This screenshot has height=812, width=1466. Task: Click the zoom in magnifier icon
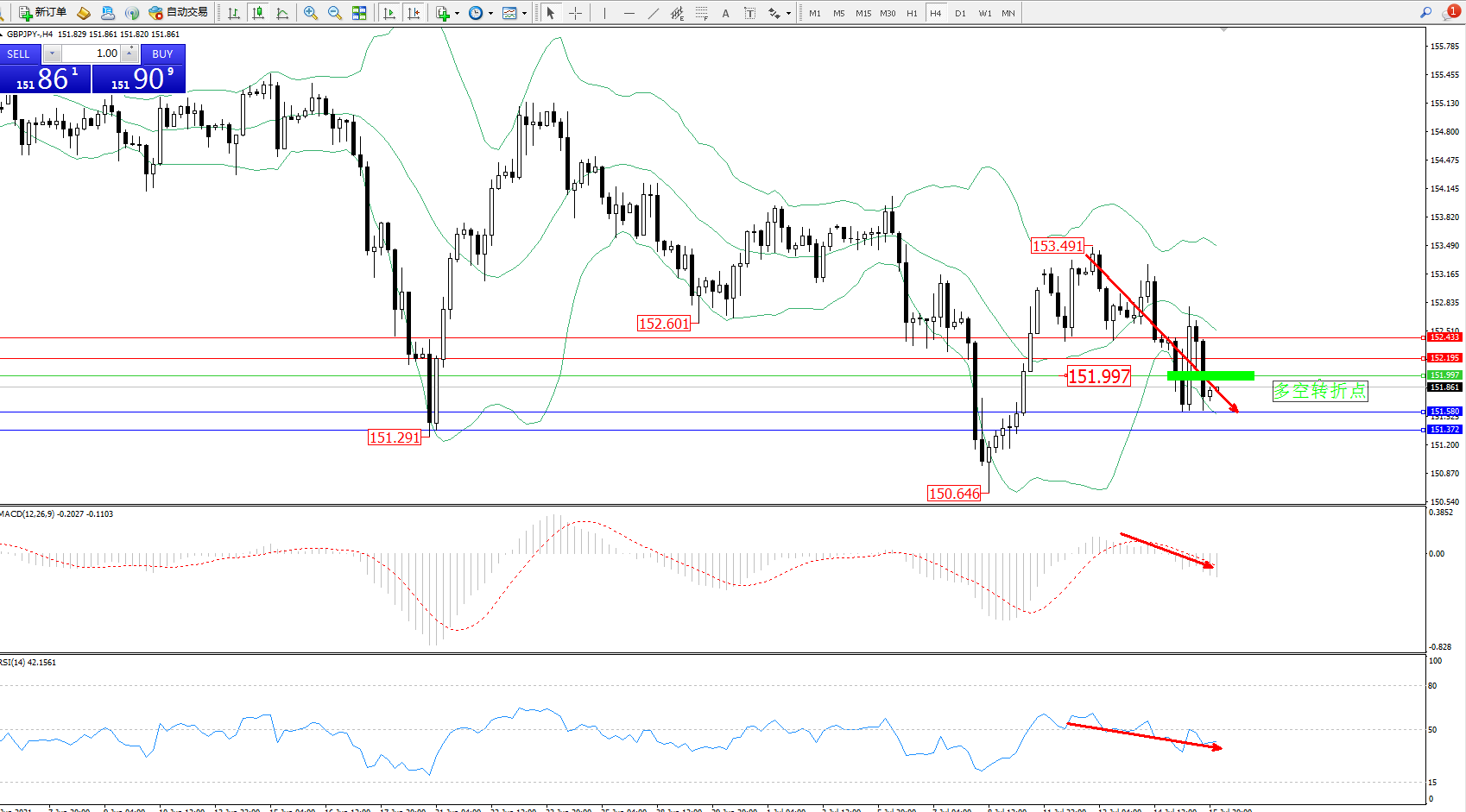311,13
